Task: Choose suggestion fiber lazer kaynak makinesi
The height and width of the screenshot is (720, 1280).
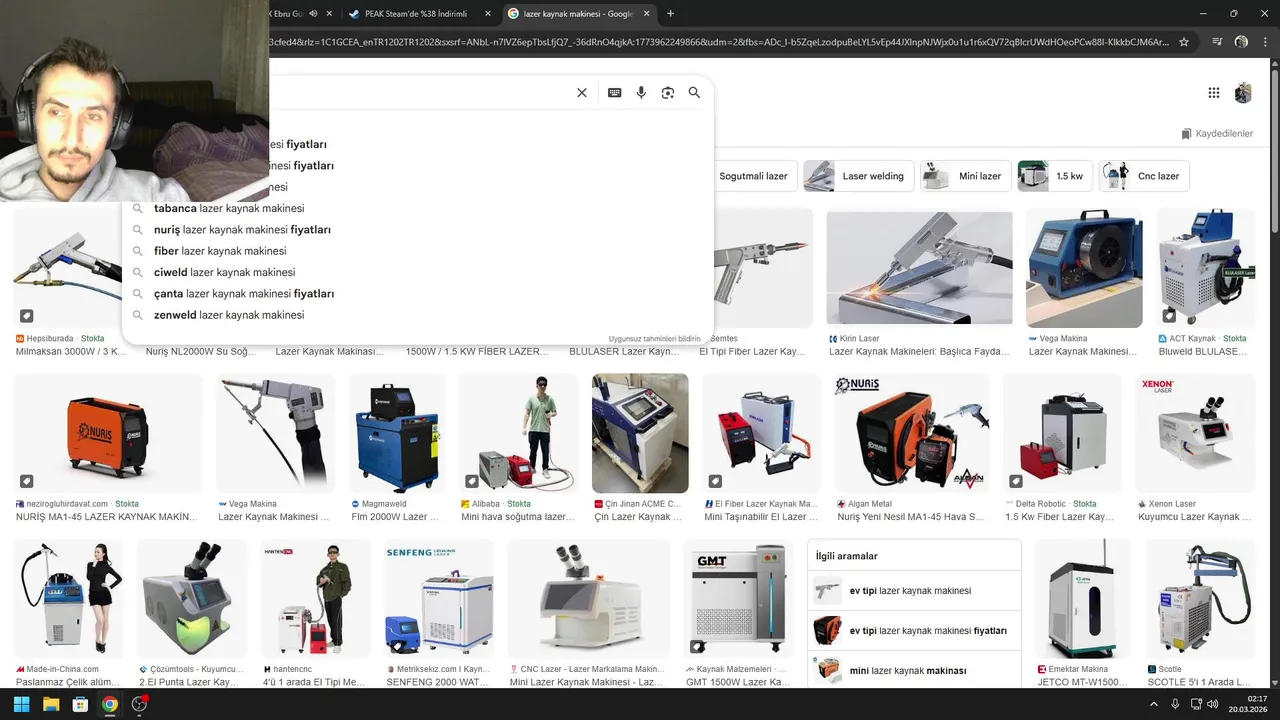Action: click(x=418, y=251)
